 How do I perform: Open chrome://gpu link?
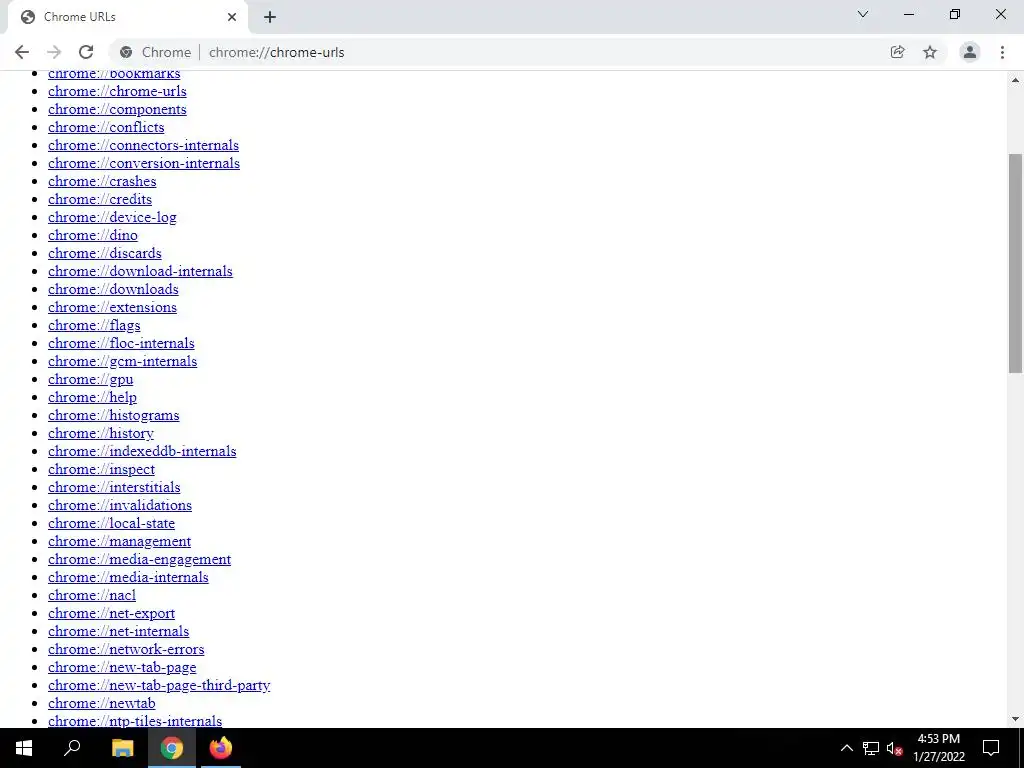90,379
